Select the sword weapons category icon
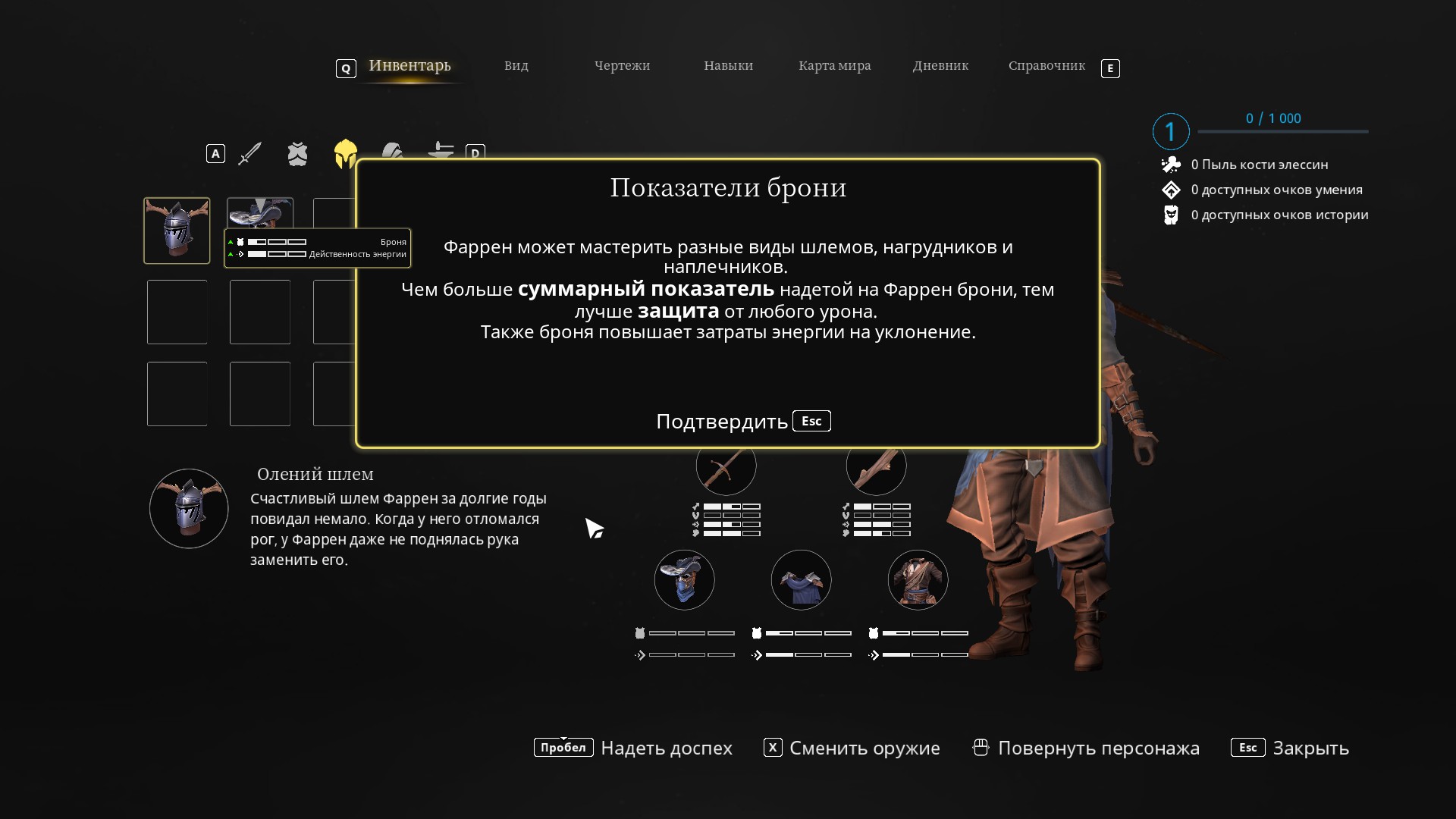The width and height of the screenshot is (1456, 819). click(x=249, y=153)
